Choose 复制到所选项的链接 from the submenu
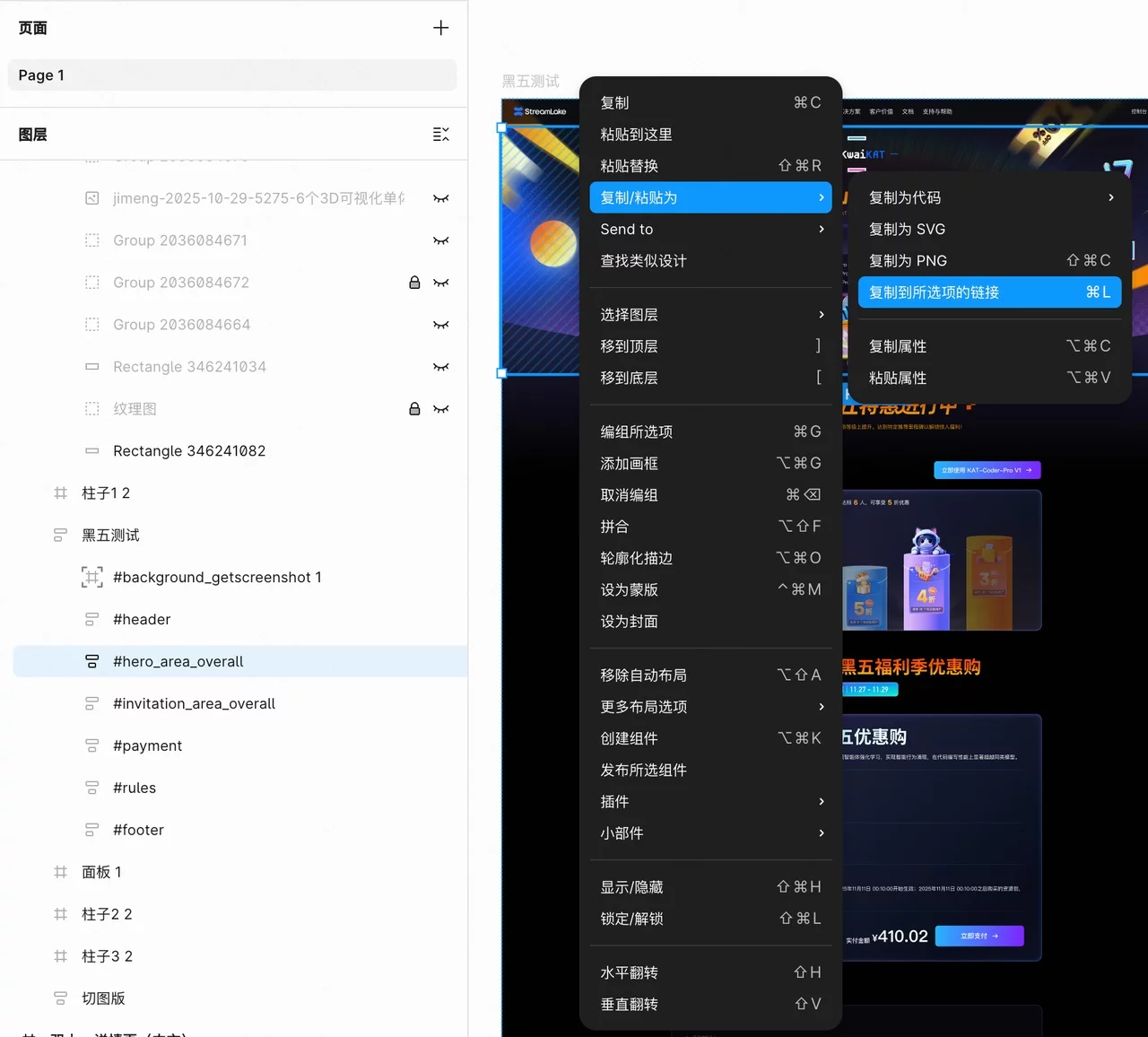This screenshot has height=1037, width=1148. tap(989, 292)
